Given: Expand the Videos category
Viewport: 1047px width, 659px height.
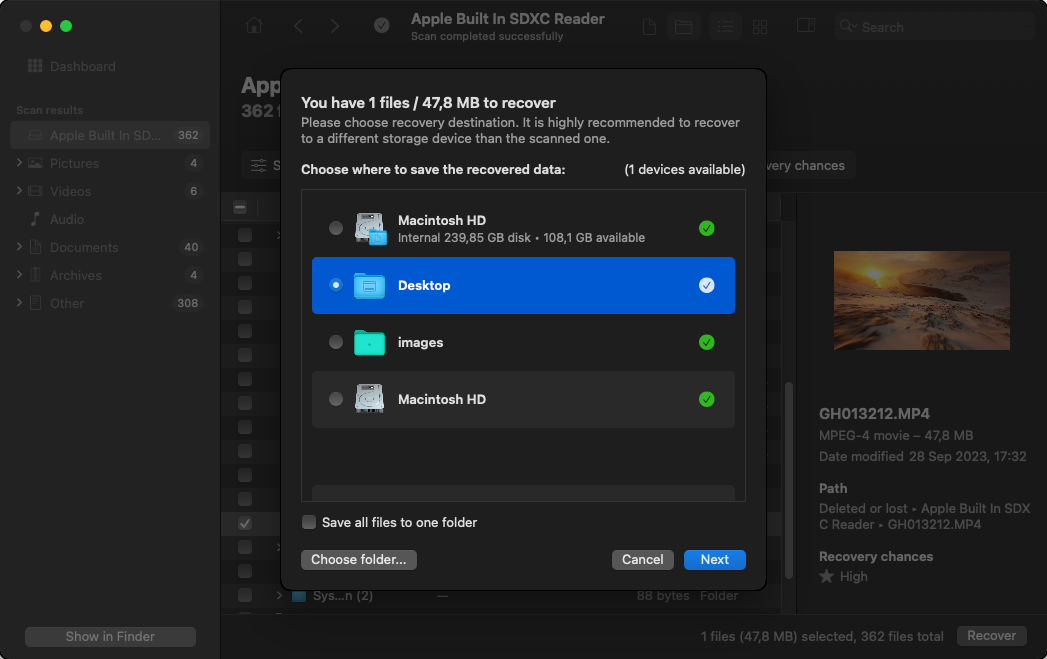Looking at the screenshot, I should pyautogui.click(x=19, y=191).
